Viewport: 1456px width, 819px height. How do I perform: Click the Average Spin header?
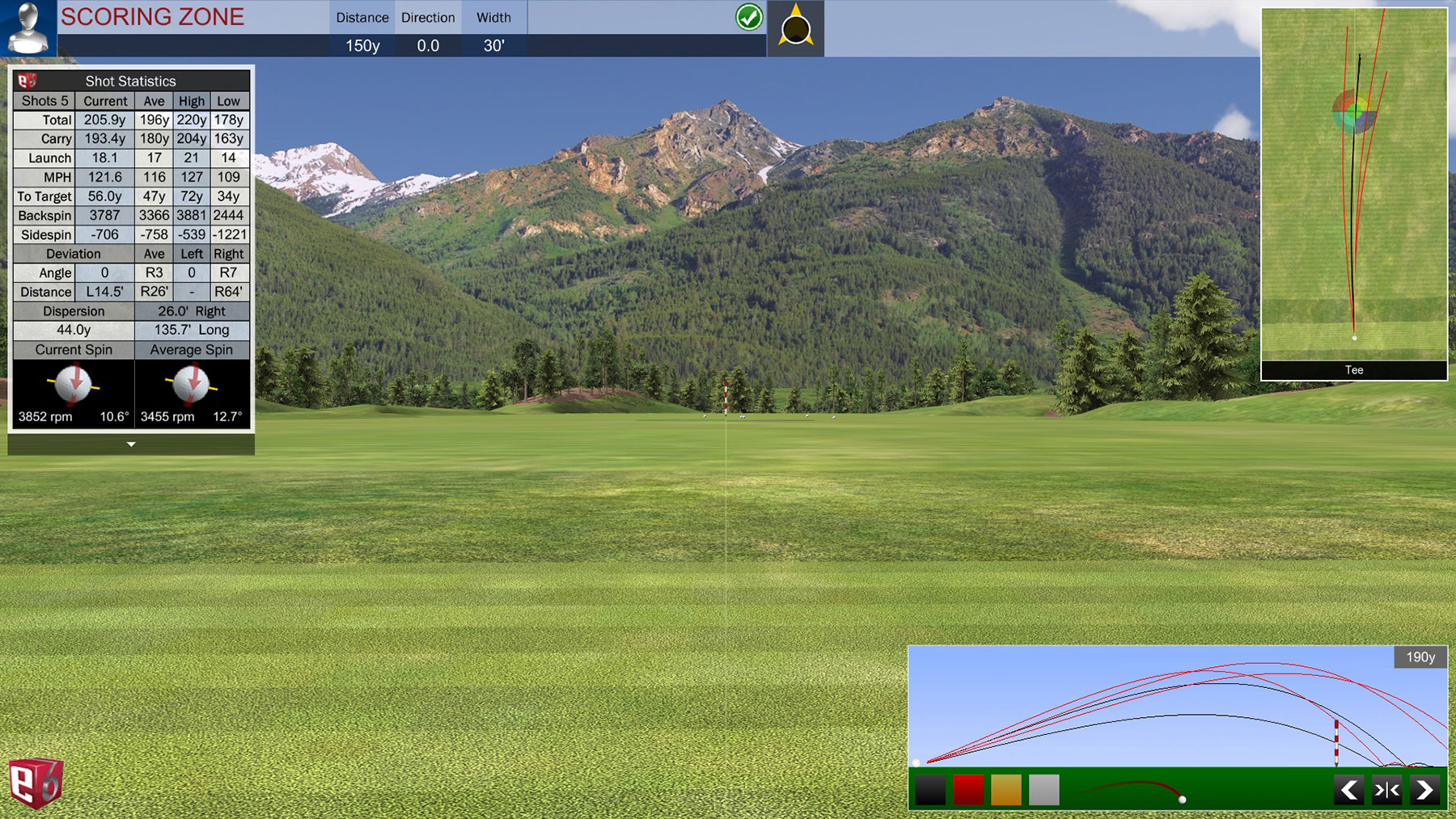(x=192, y=350)
